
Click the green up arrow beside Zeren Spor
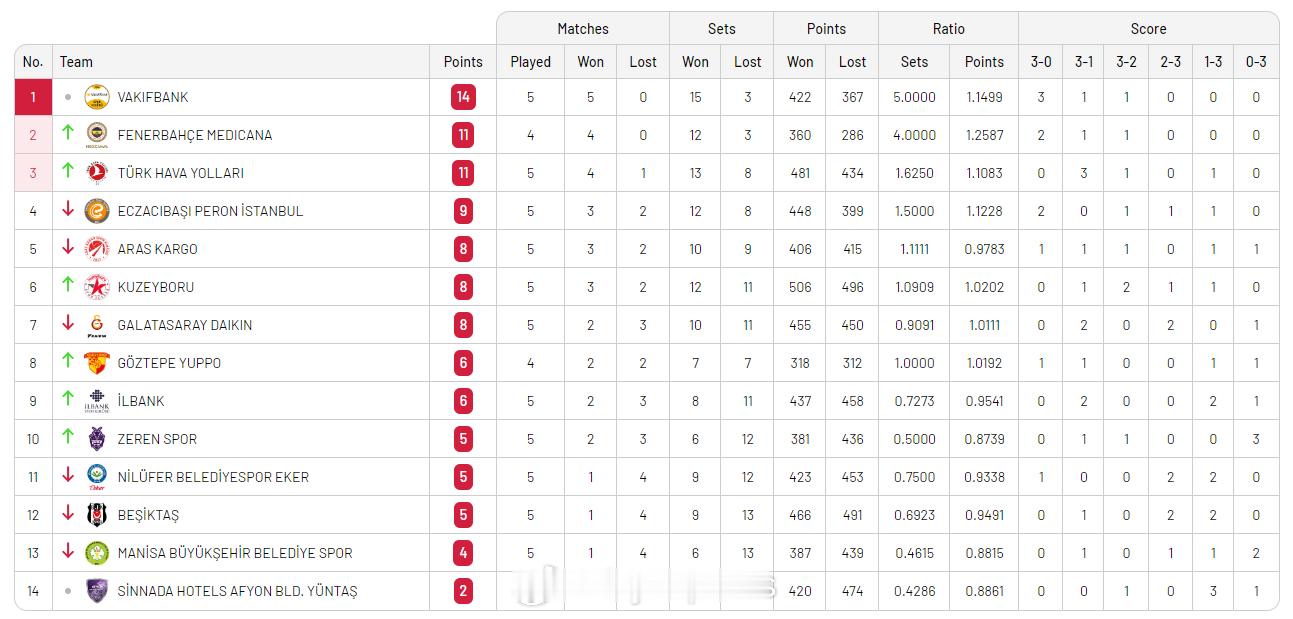click(x=68, y=437)
